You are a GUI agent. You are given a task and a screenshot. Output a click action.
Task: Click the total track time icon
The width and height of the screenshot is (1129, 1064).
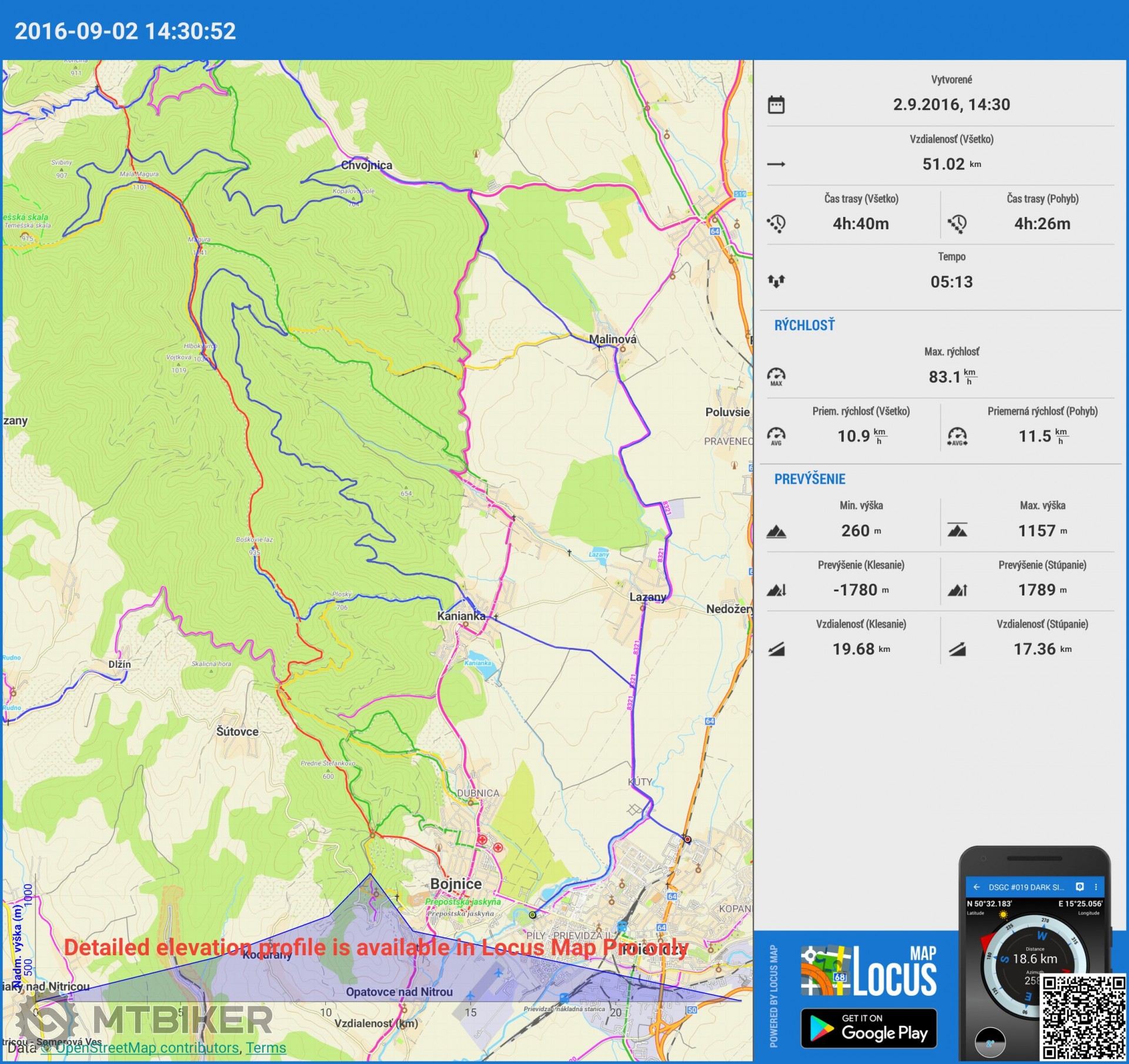(x=776, y=224)
